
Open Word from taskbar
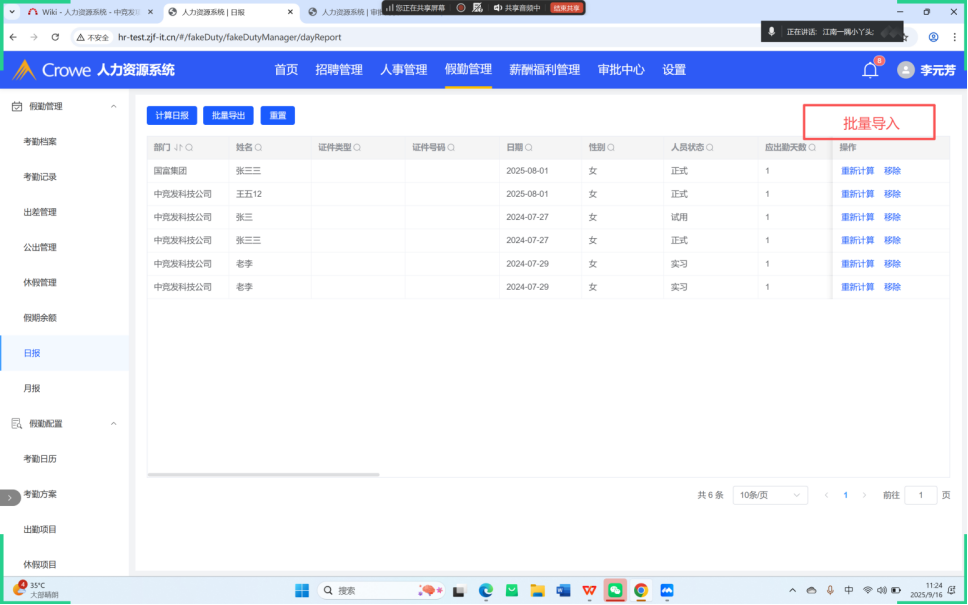pyautogui.click(x=563, y=591)
